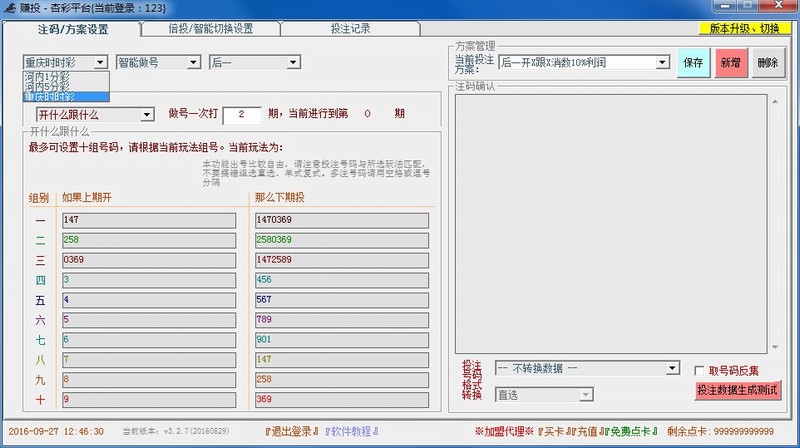Switch to the 倍投/智能切换设置 tab
Image resolution: width=800 pixels, height=448 pixels.
tap(210, 29)
